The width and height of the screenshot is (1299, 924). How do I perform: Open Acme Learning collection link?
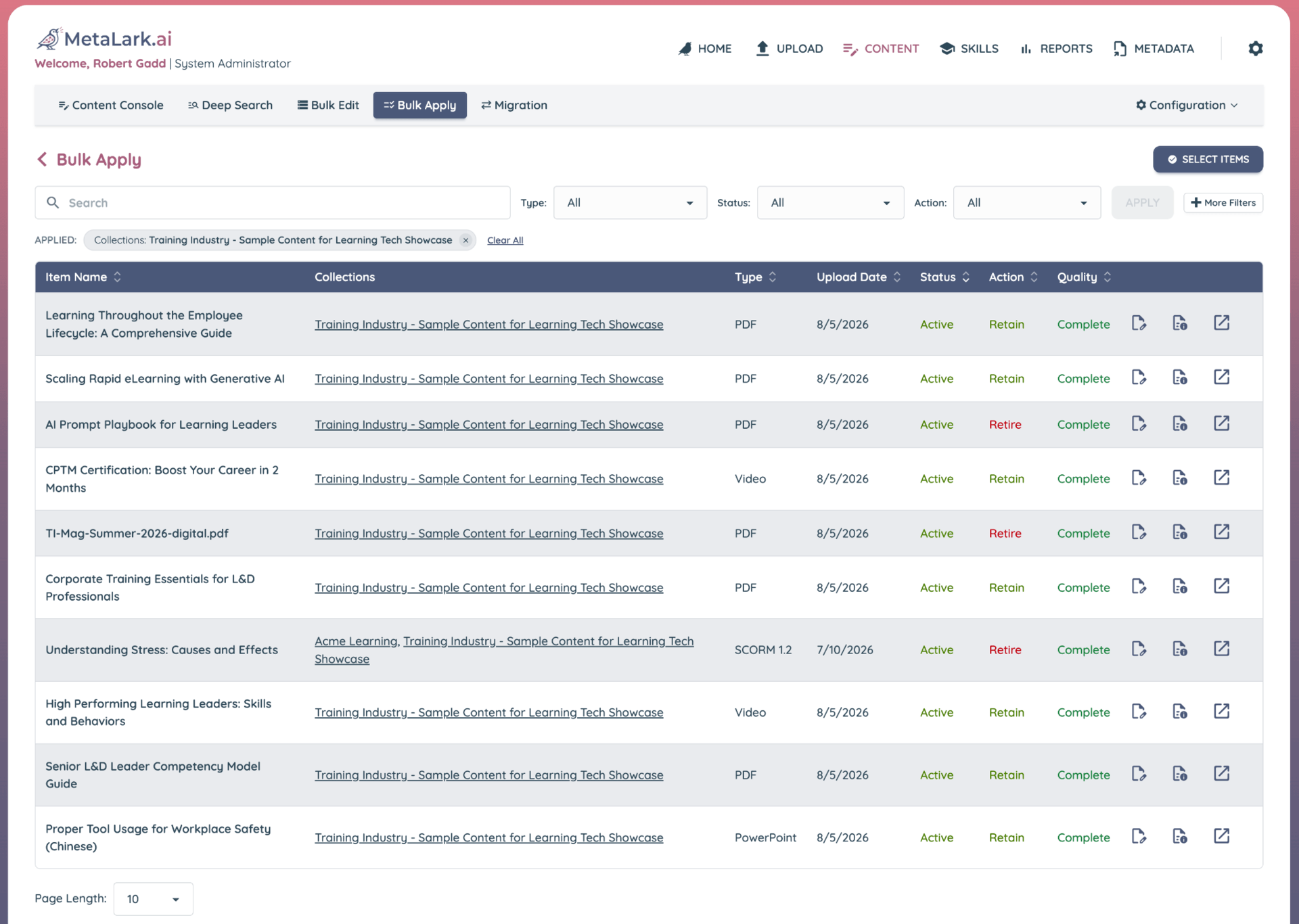tap(357, 641)
